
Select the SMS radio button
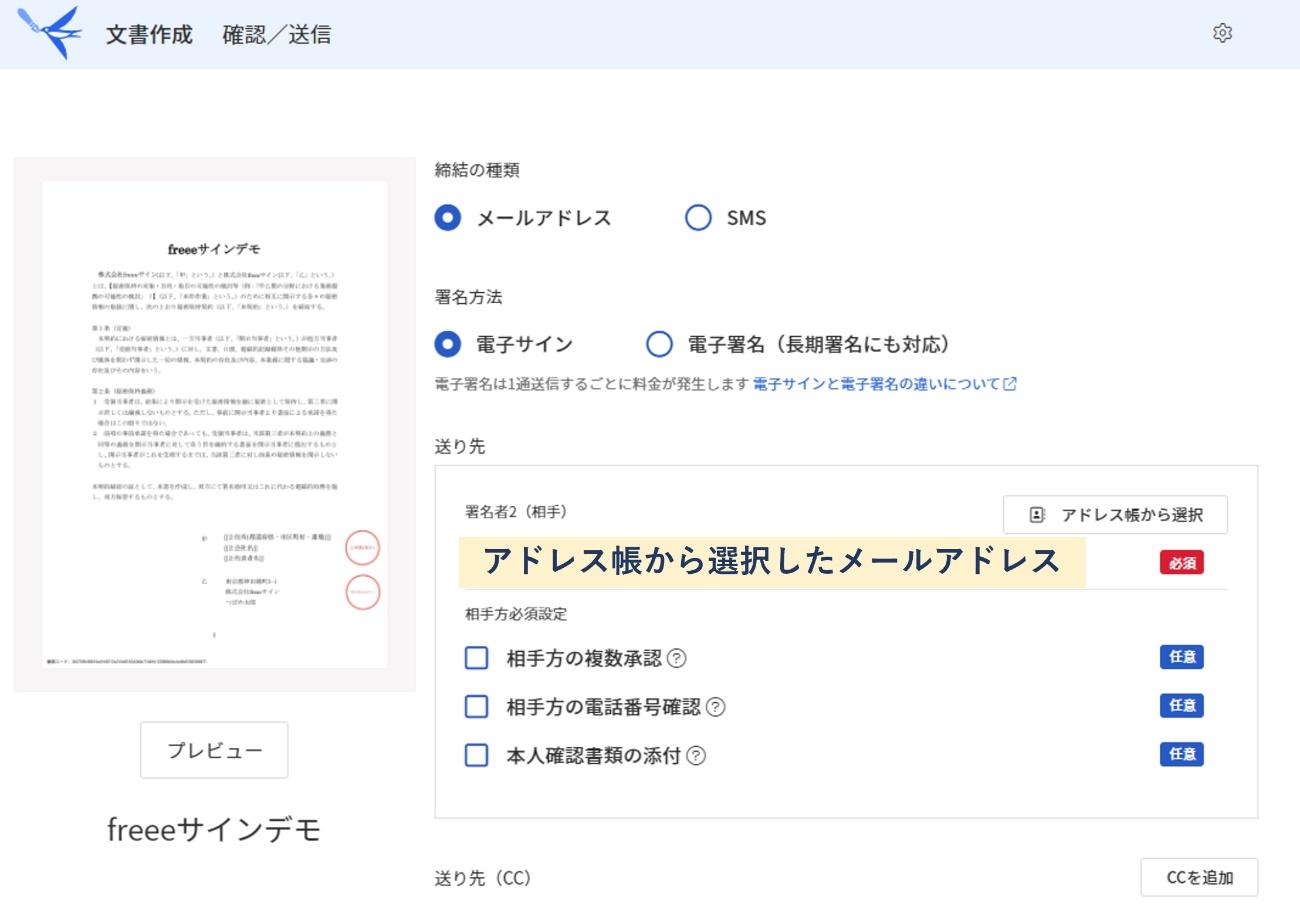point(698,218)
